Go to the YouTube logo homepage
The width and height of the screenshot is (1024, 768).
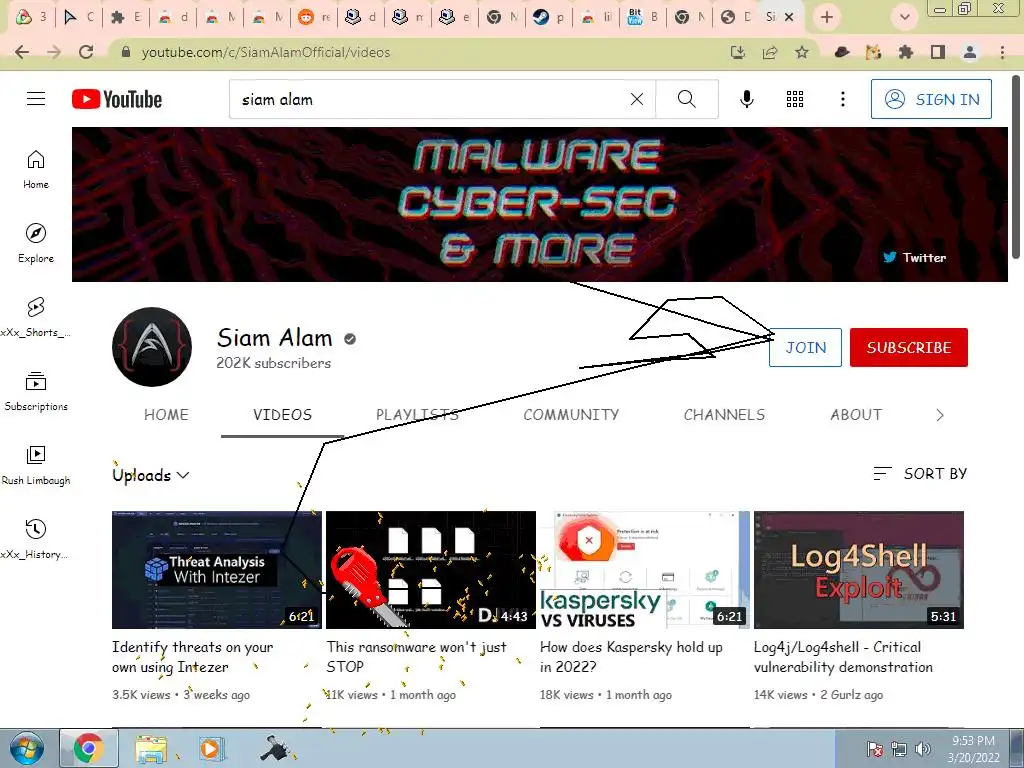[x=117, y=99]
